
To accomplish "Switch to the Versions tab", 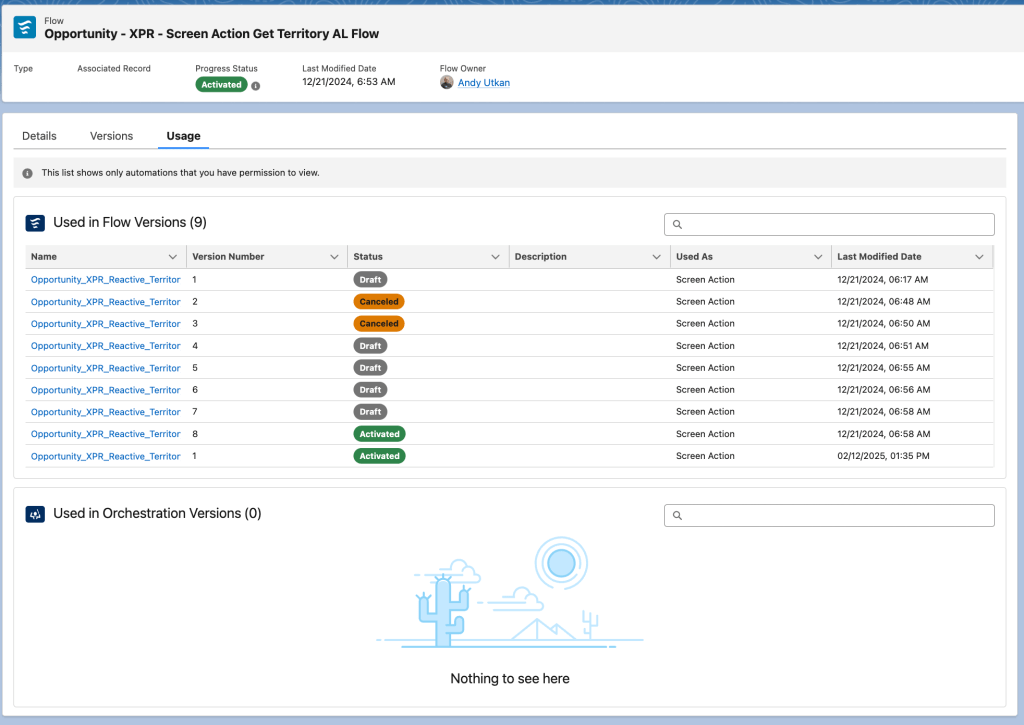I will tap(111, 135).
